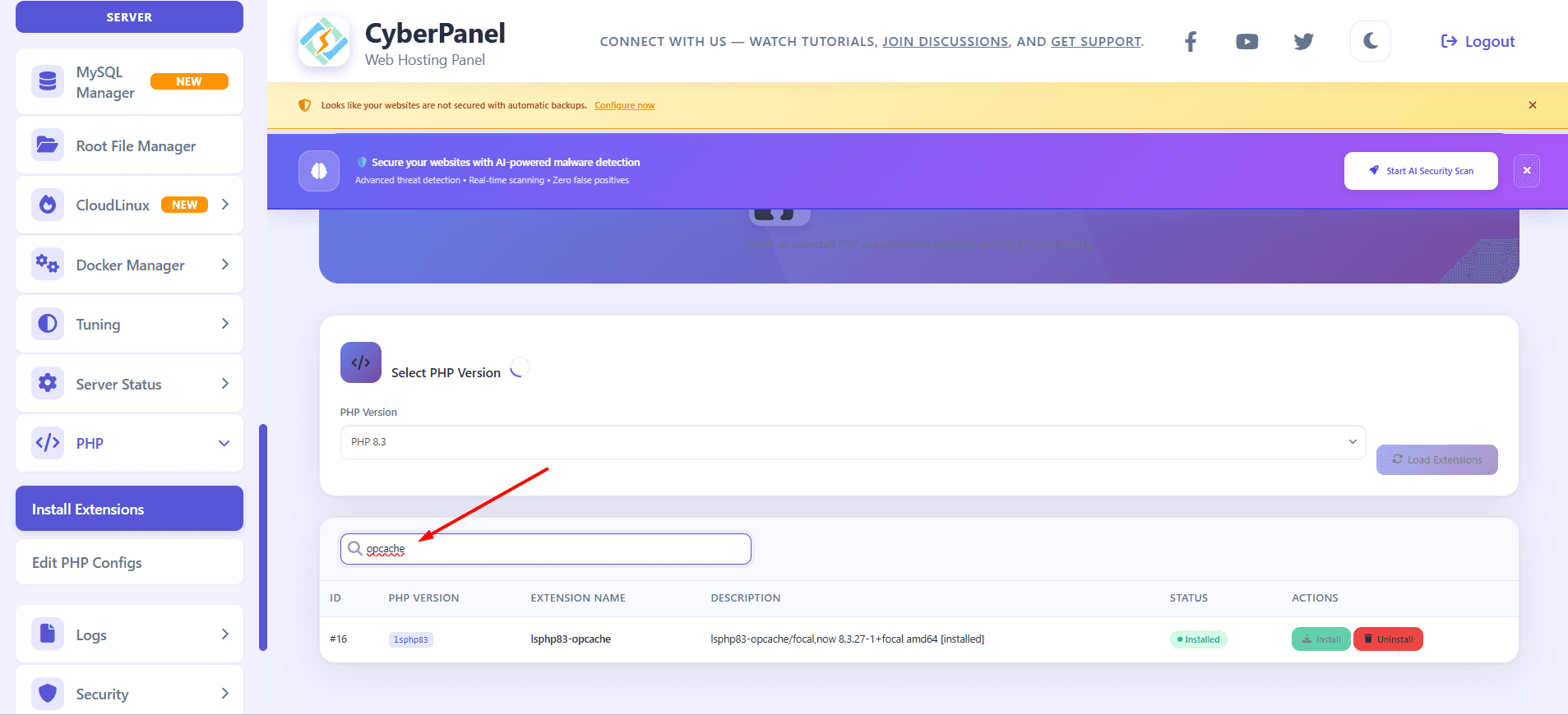Uninstall the lsphp83-opcache extension
This screenshot has height=715, width=1568.
1388,639
